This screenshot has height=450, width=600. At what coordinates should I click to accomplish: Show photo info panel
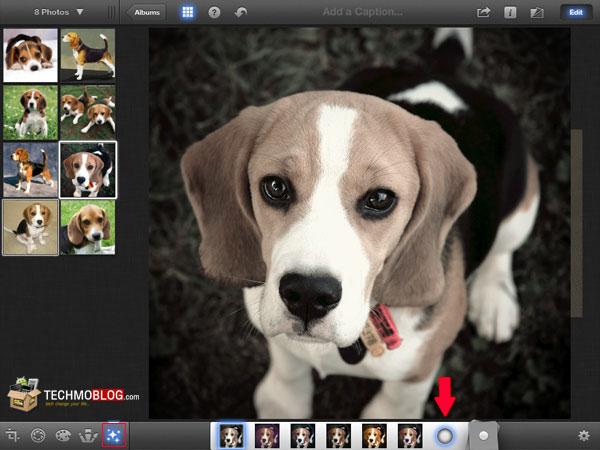510,13
